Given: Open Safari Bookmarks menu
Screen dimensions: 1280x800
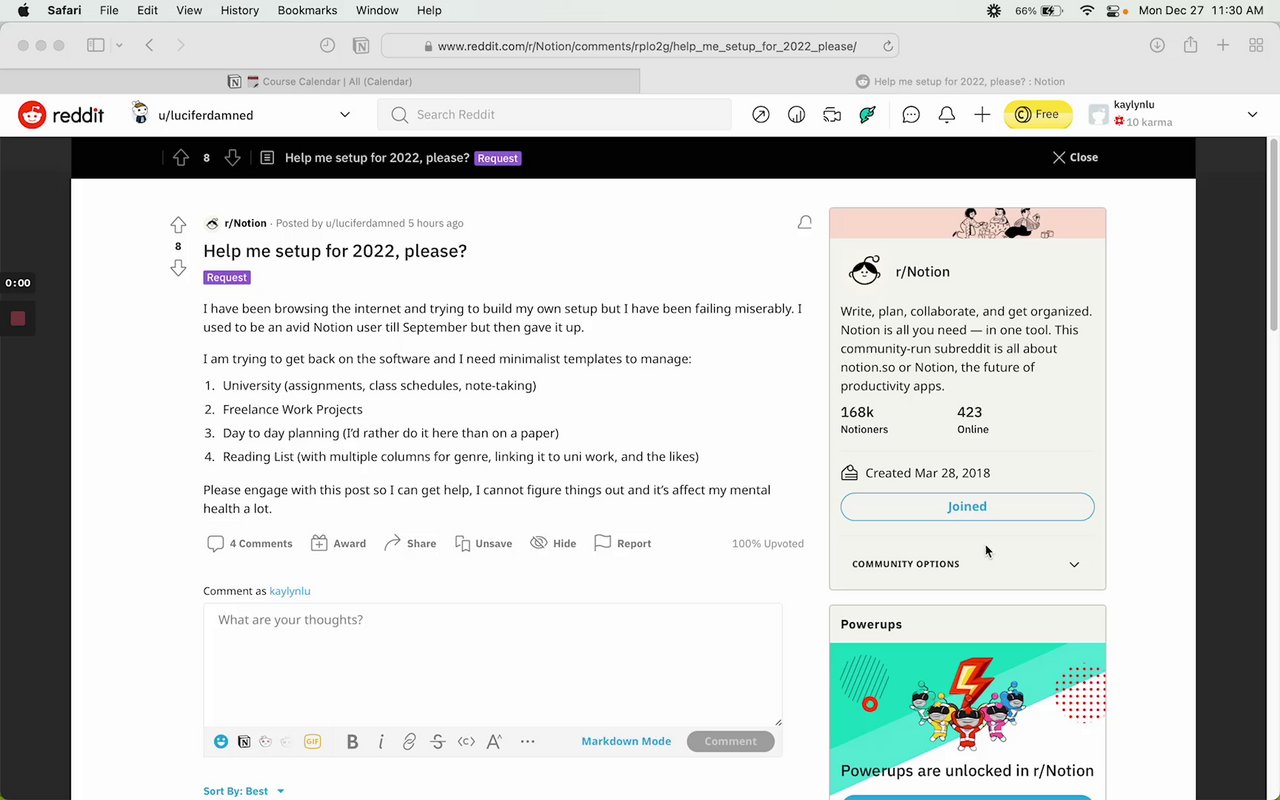Looking at the screenshot, I should point(307,10).
